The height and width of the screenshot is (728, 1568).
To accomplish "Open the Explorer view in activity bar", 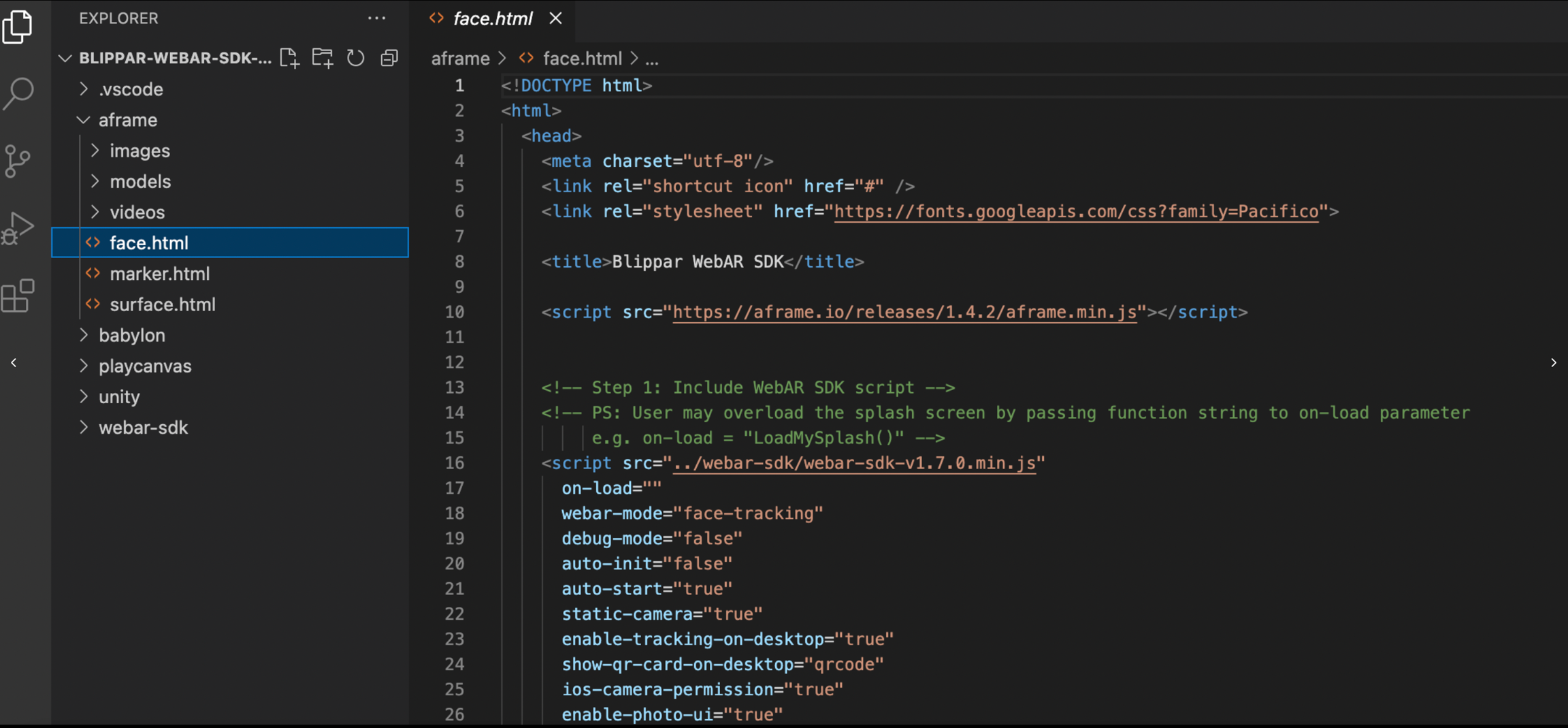I will (18, 27).
